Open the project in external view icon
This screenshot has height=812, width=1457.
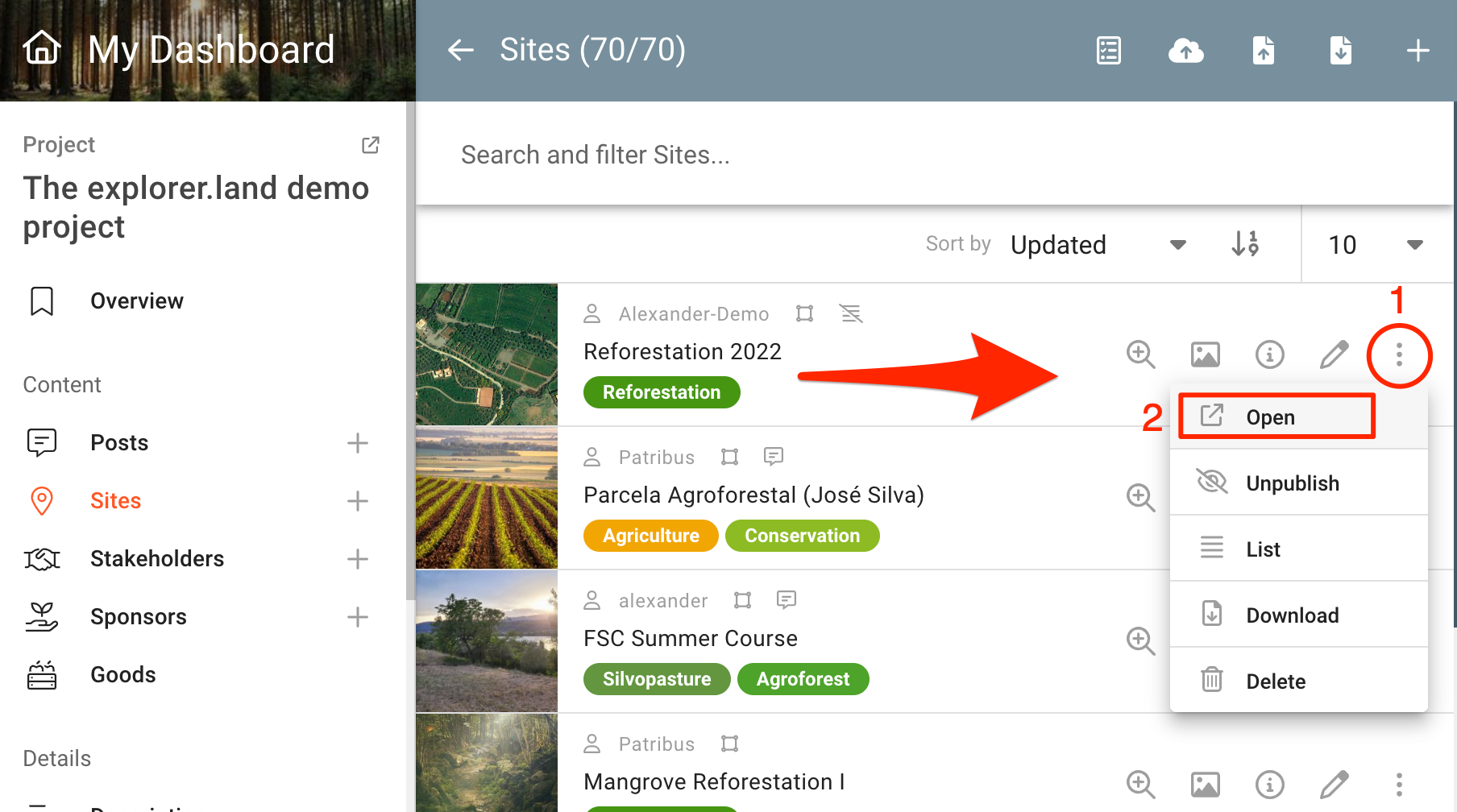[x=371, y=145]
